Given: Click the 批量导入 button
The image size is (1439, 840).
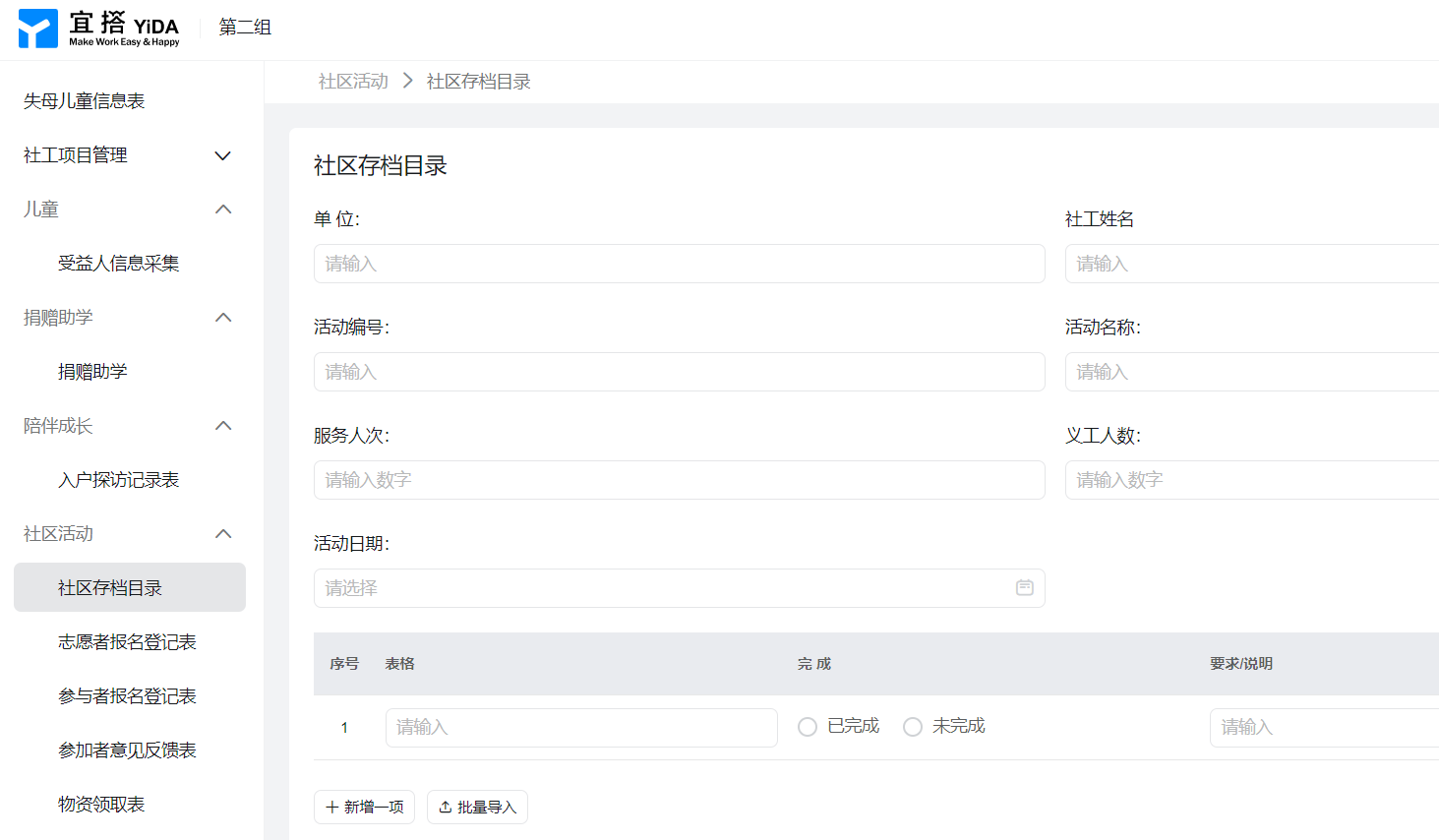Looking at the screenshot, I should (x=477, y=807).
